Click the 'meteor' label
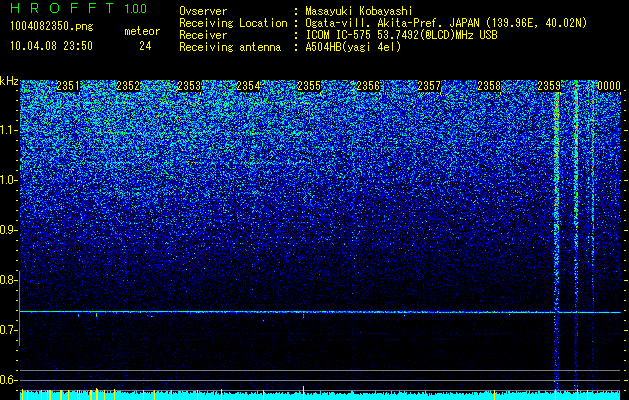Image resolution: width=629 pixels, height=400 pixels. pyautogui.click(x=142, y=31)
